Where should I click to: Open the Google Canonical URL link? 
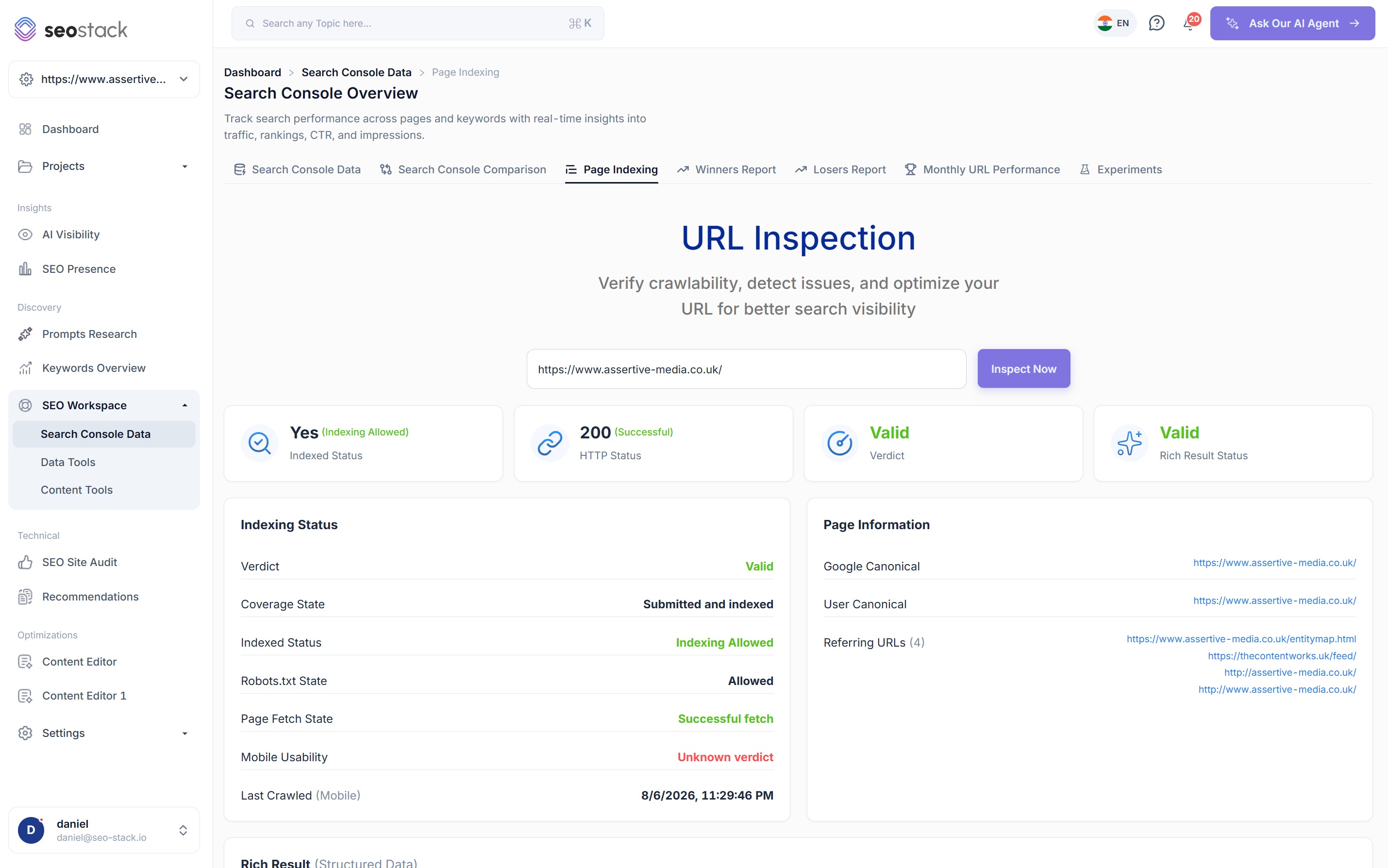[x=1274, y=563]
